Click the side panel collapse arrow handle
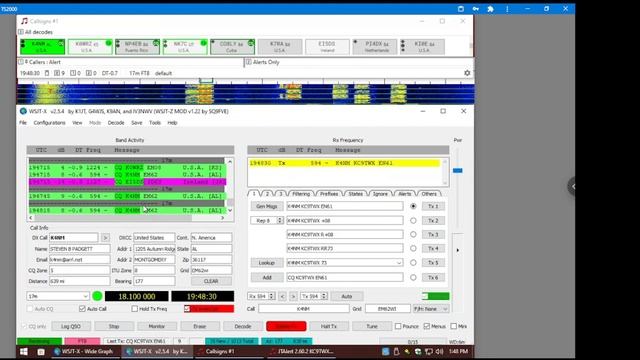Image resolution: width=640 pixels, height=360 pixels. tap(573, 187)
